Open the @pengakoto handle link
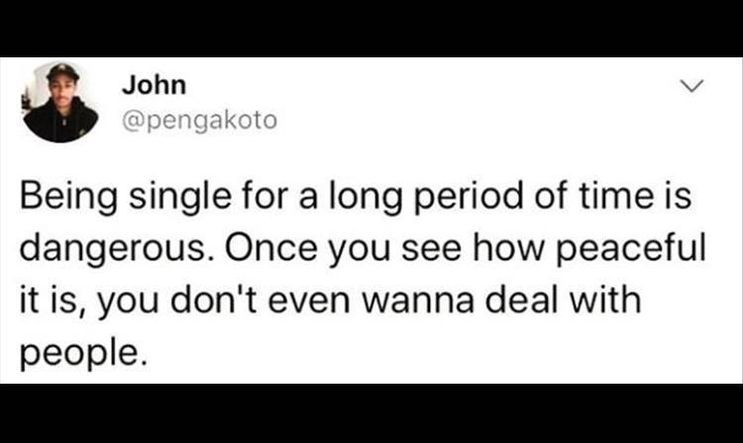This screenshot has width=743, height=443. coord(199,121)
